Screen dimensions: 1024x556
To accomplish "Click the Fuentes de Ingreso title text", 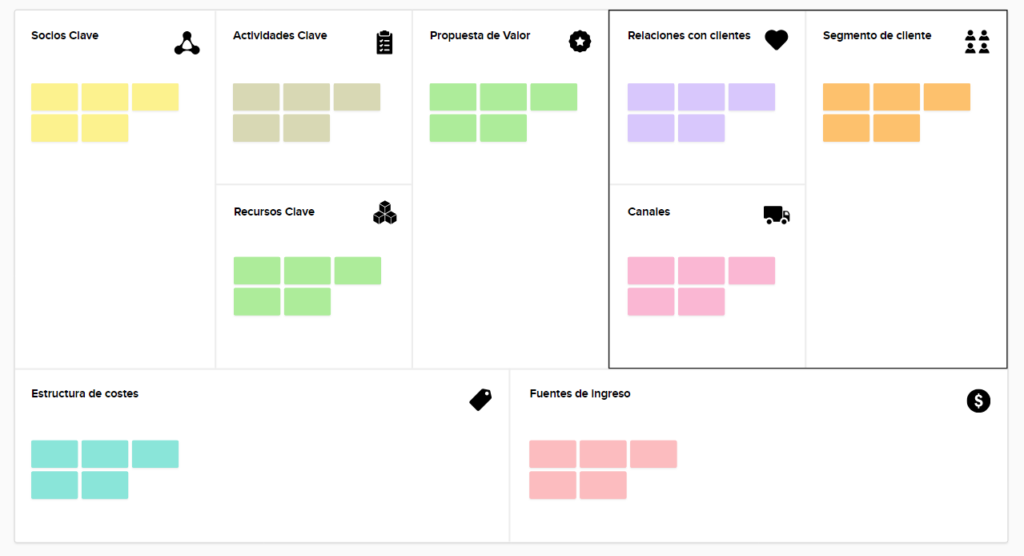I will click(x=580, y=394).
